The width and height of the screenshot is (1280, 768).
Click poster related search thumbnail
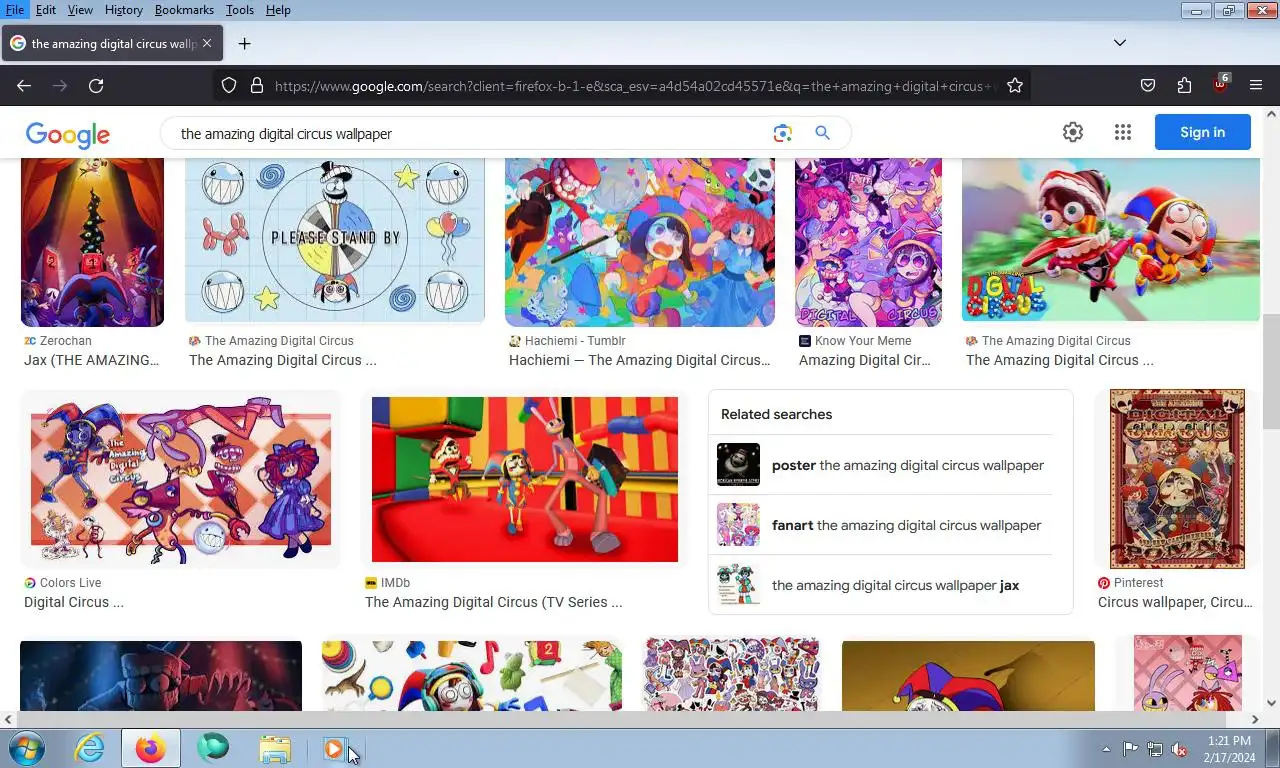(738, 465)
